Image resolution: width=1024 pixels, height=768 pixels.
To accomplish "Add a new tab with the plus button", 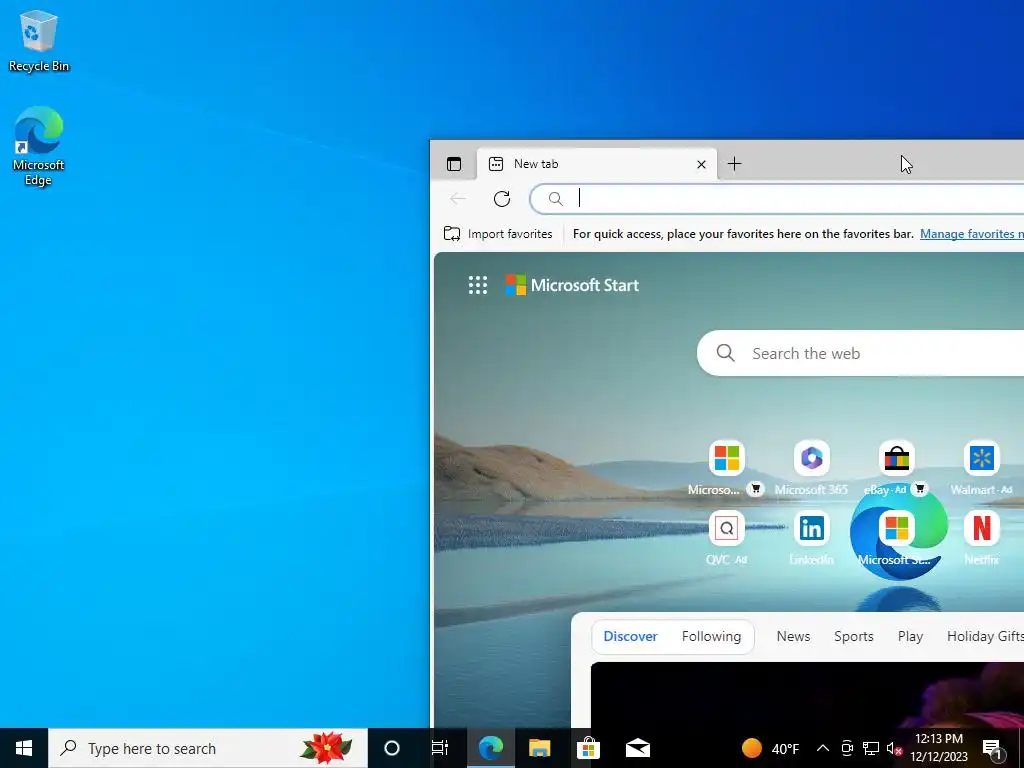I will 735,164.
